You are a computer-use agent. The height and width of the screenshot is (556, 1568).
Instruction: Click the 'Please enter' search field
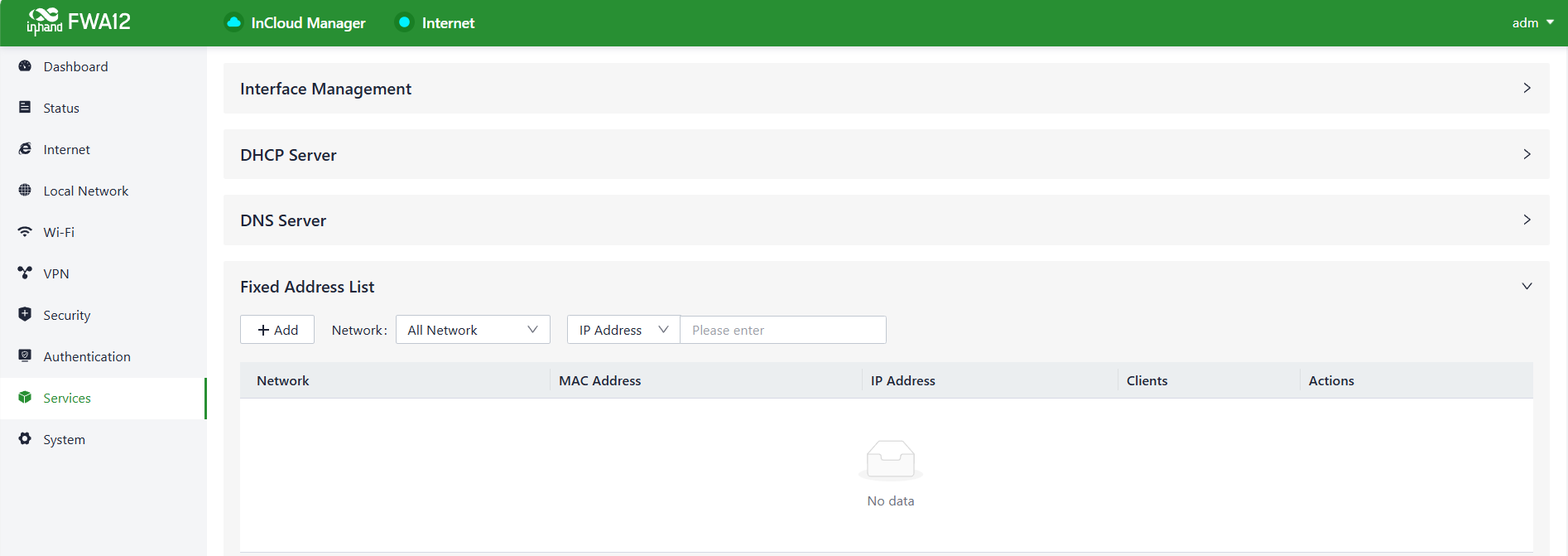click(x=782, y=330)
